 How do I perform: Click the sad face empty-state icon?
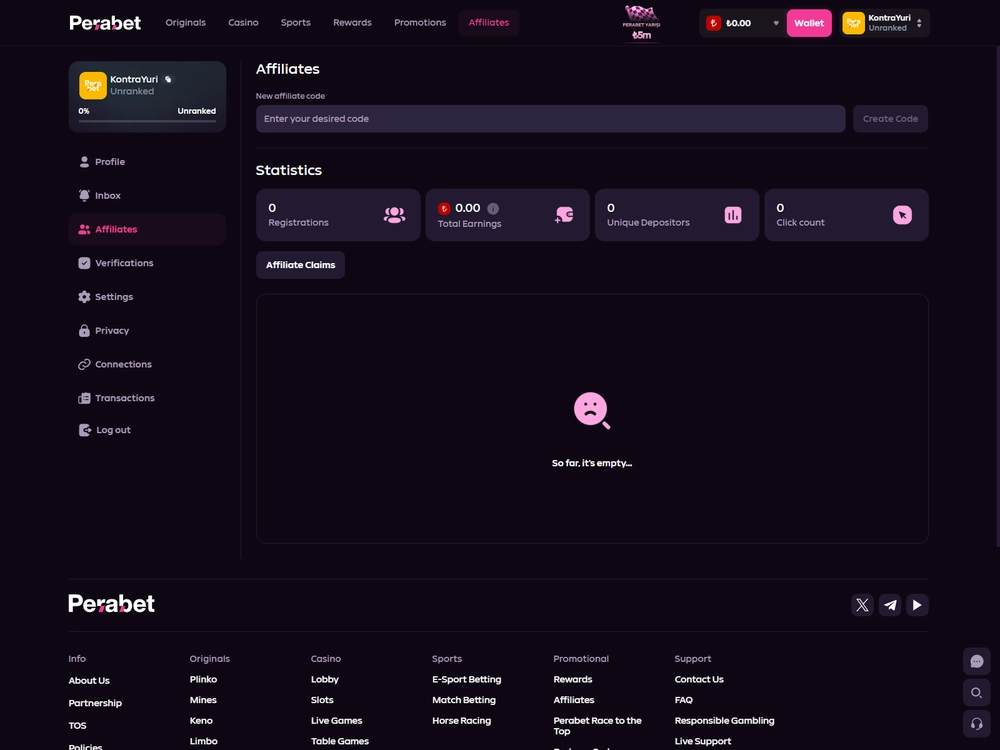pyautogui.click(x=592, y=410)
